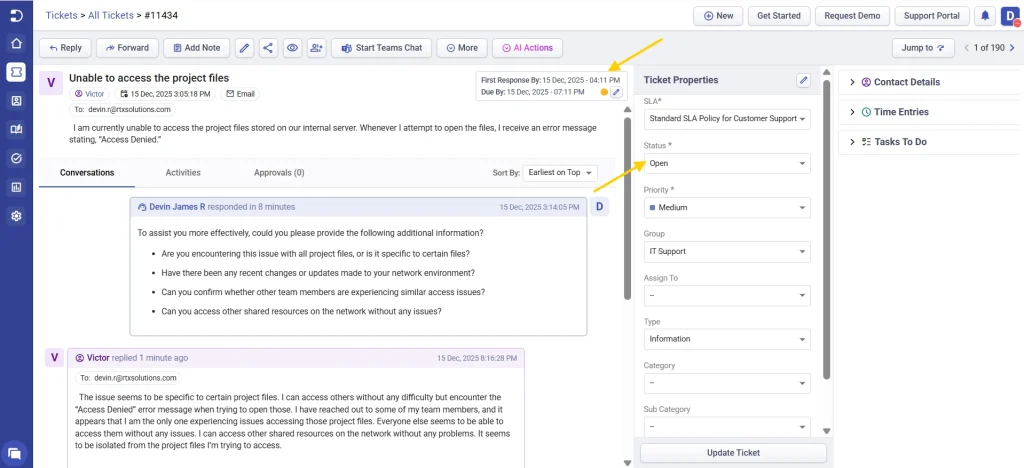Expand the Tasks To Do section

pos(931,142)
